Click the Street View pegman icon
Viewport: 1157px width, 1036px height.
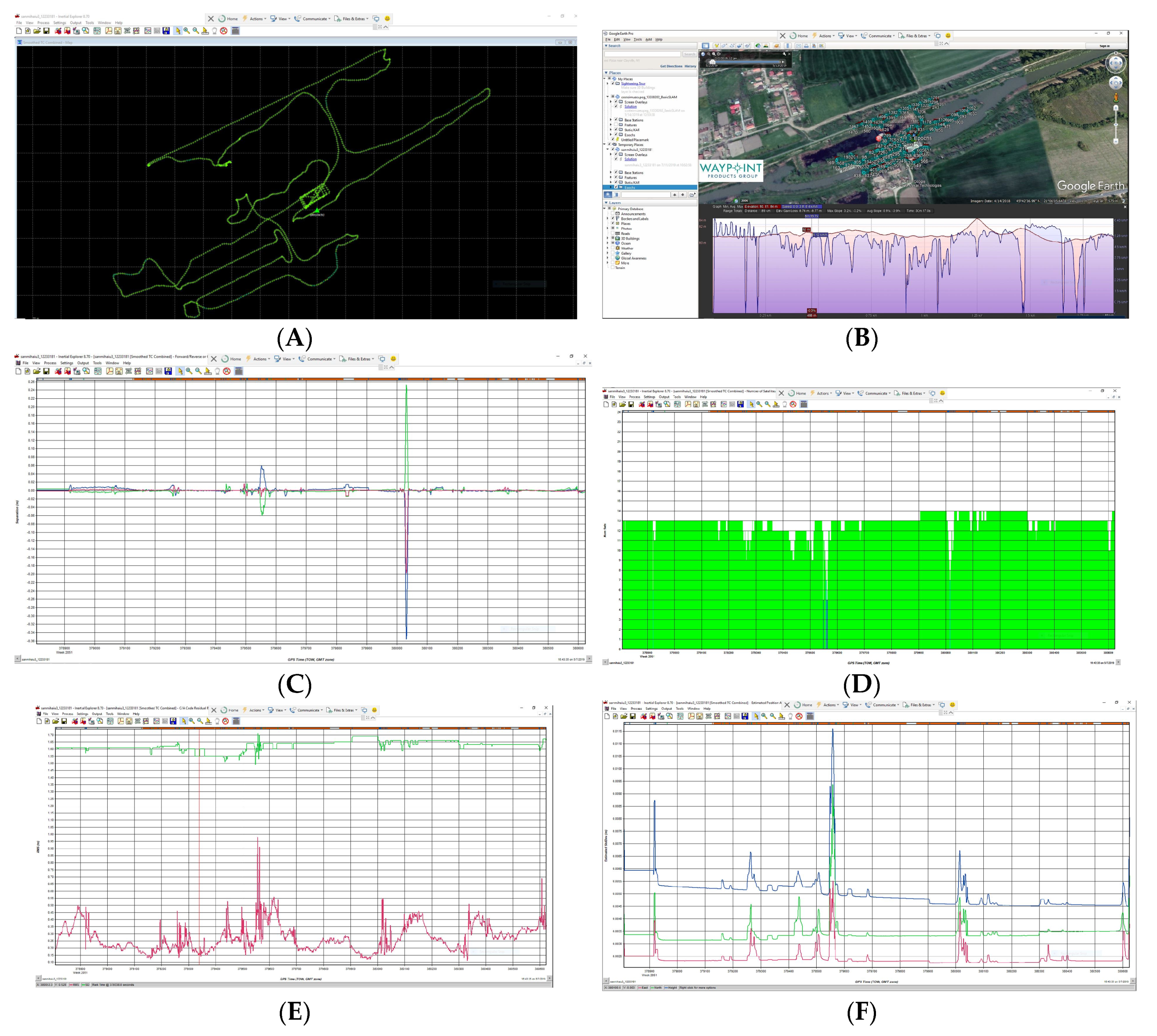pos(1115,98)
